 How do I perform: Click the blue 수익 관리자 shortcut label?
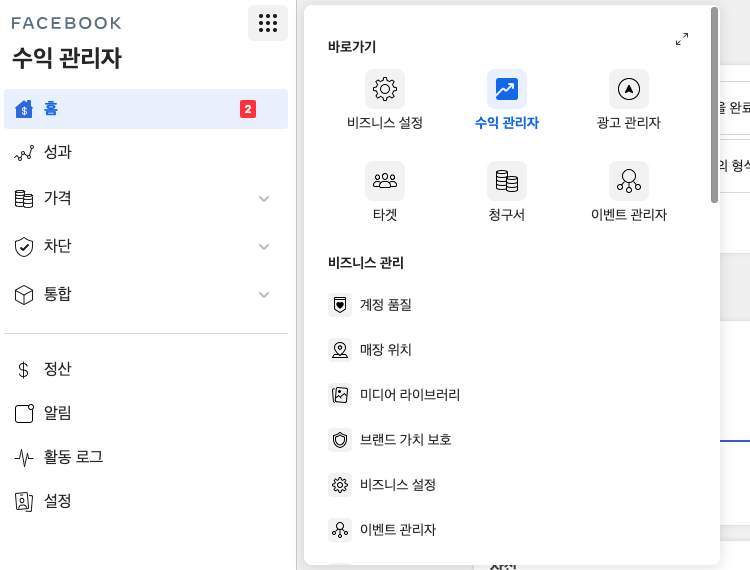click(x=507, y=123)
